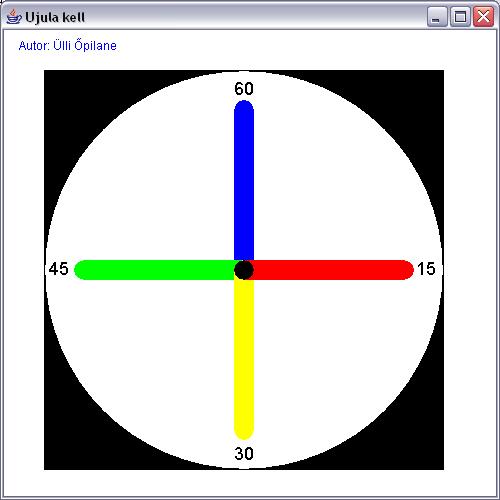The width and height of the screenshot is (500, 500).
Task: Click the black center dot of the clock
Action: point(244,270)
